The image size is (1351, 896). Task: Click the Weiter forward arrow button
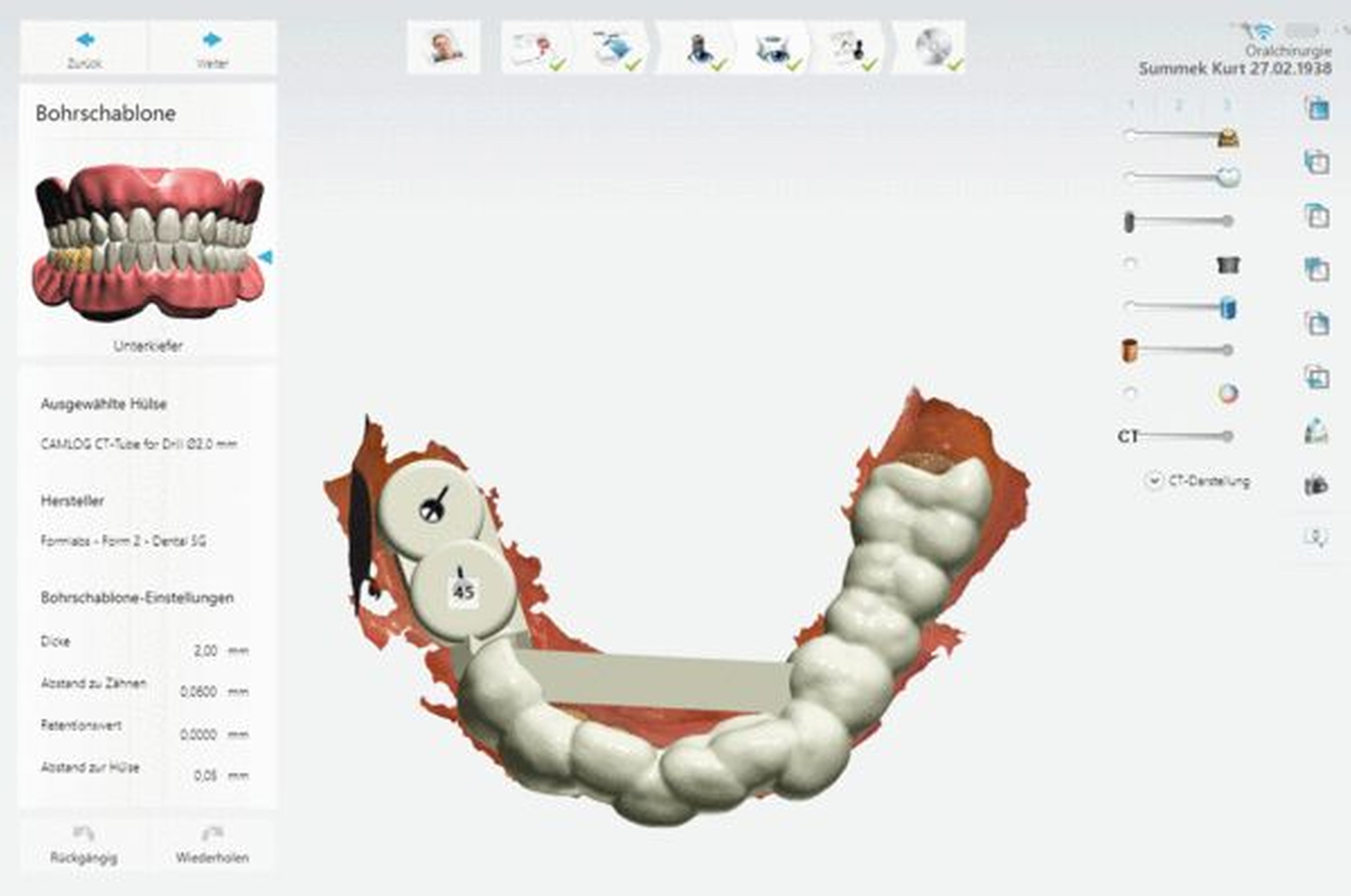point(212,47)
